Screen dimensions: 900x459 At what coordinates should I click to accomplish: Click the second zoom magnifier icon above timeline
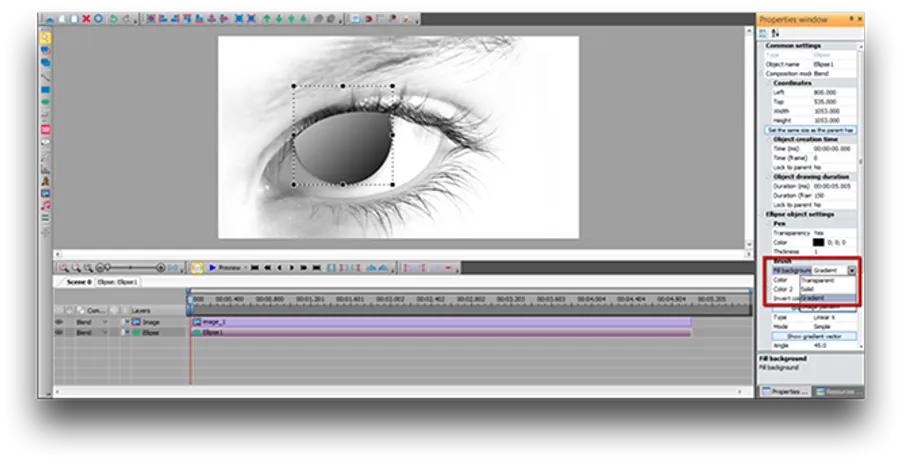tap(76, 268)
